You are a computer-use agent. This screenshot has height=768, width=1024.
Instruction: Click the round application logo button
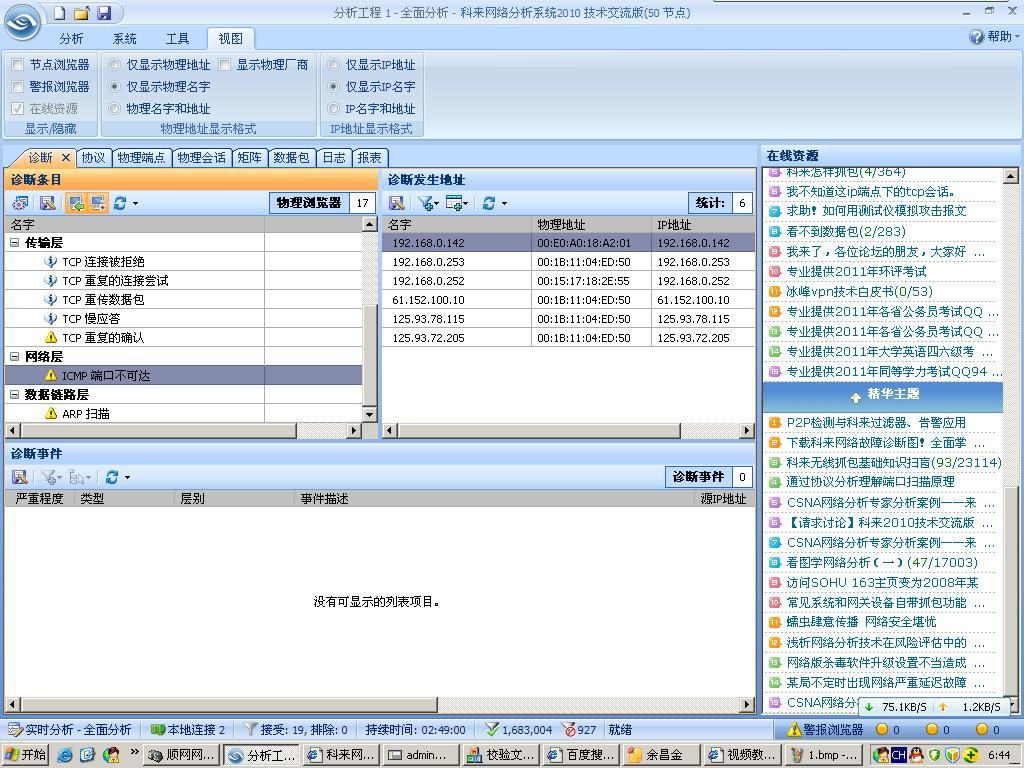point(23,21)
